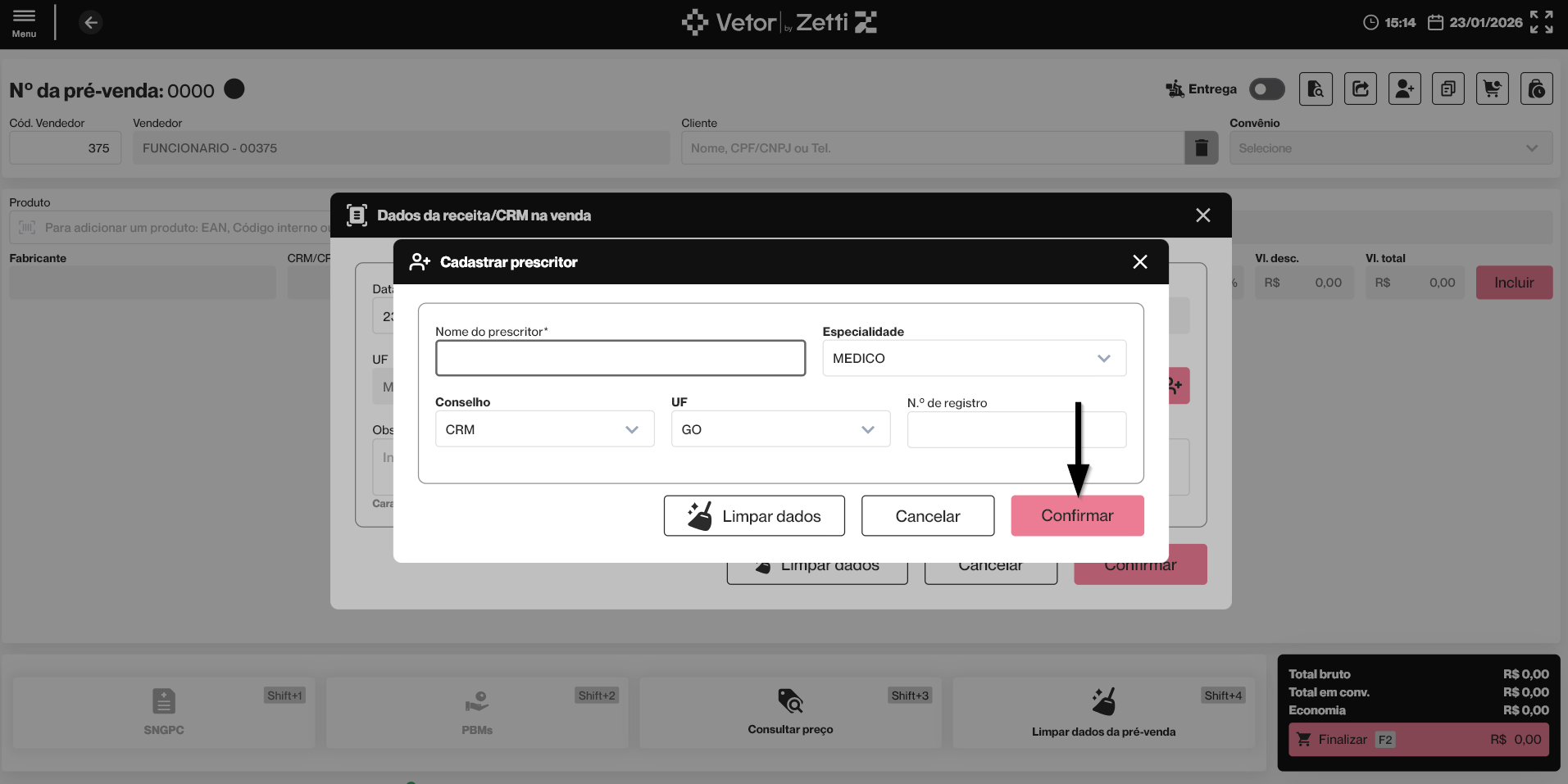Click the Fabricante field
Viewport: 1568px width, 784px height.
pos(143,283)
